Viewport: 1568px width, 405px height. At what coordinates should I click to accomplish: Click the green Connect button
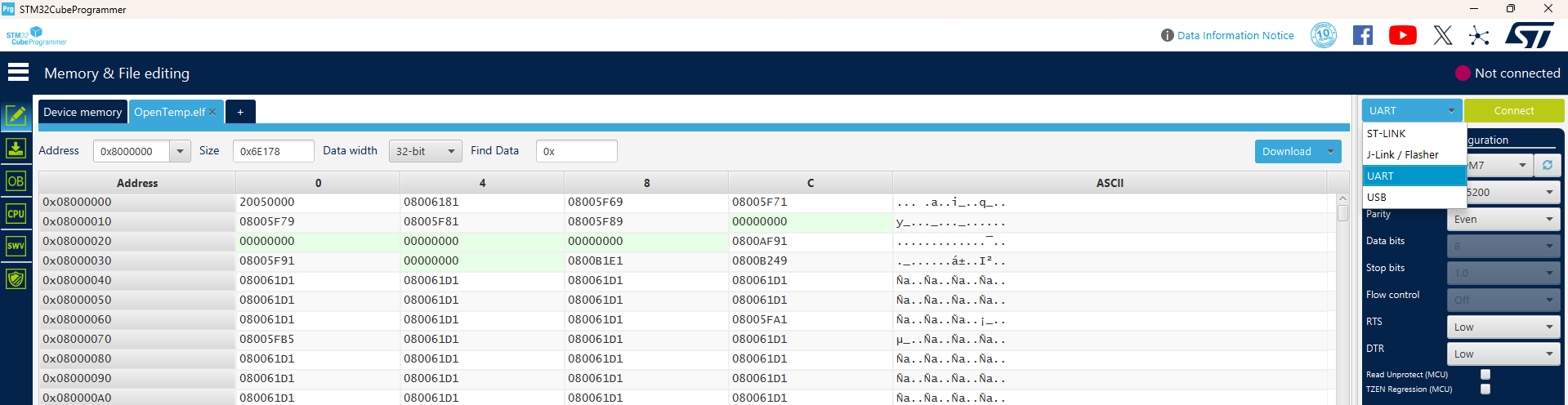tap(1513, 110)
